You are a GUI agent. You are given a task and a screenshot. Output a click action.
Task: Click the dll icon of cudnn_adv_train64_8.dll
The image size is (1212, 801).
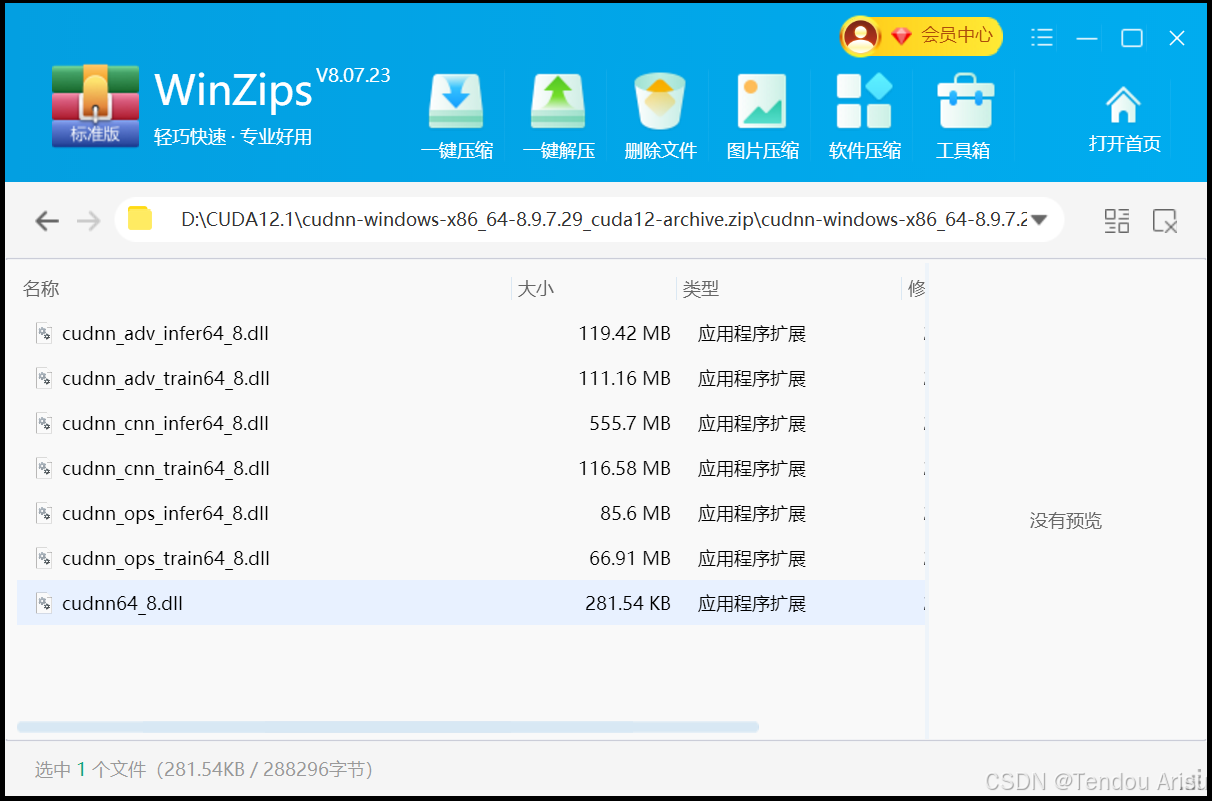pos(43,378)
